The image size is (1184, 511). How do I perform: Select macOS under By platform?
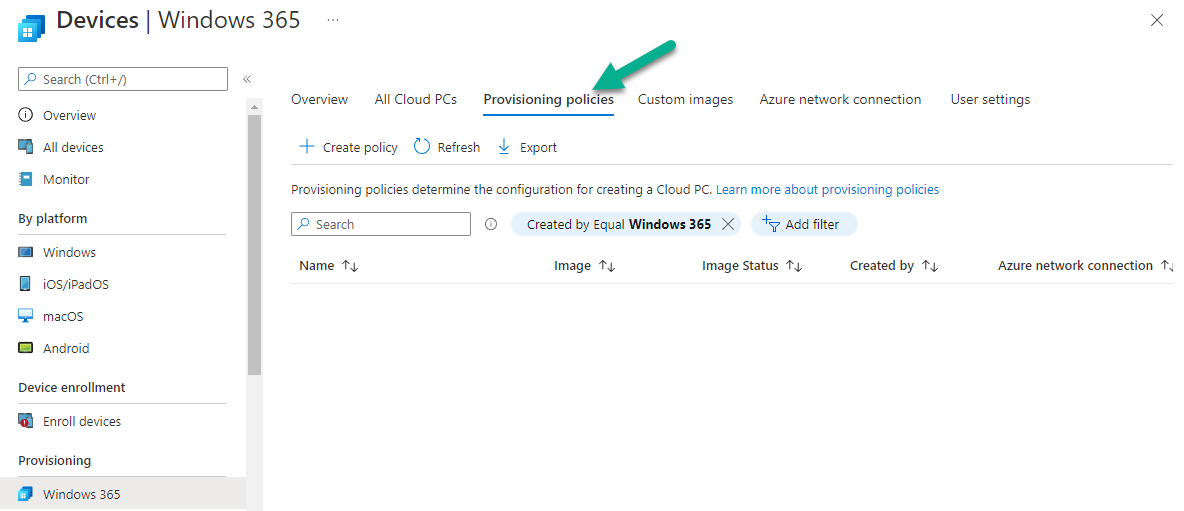pyautogui.click(x=63, y=316)
